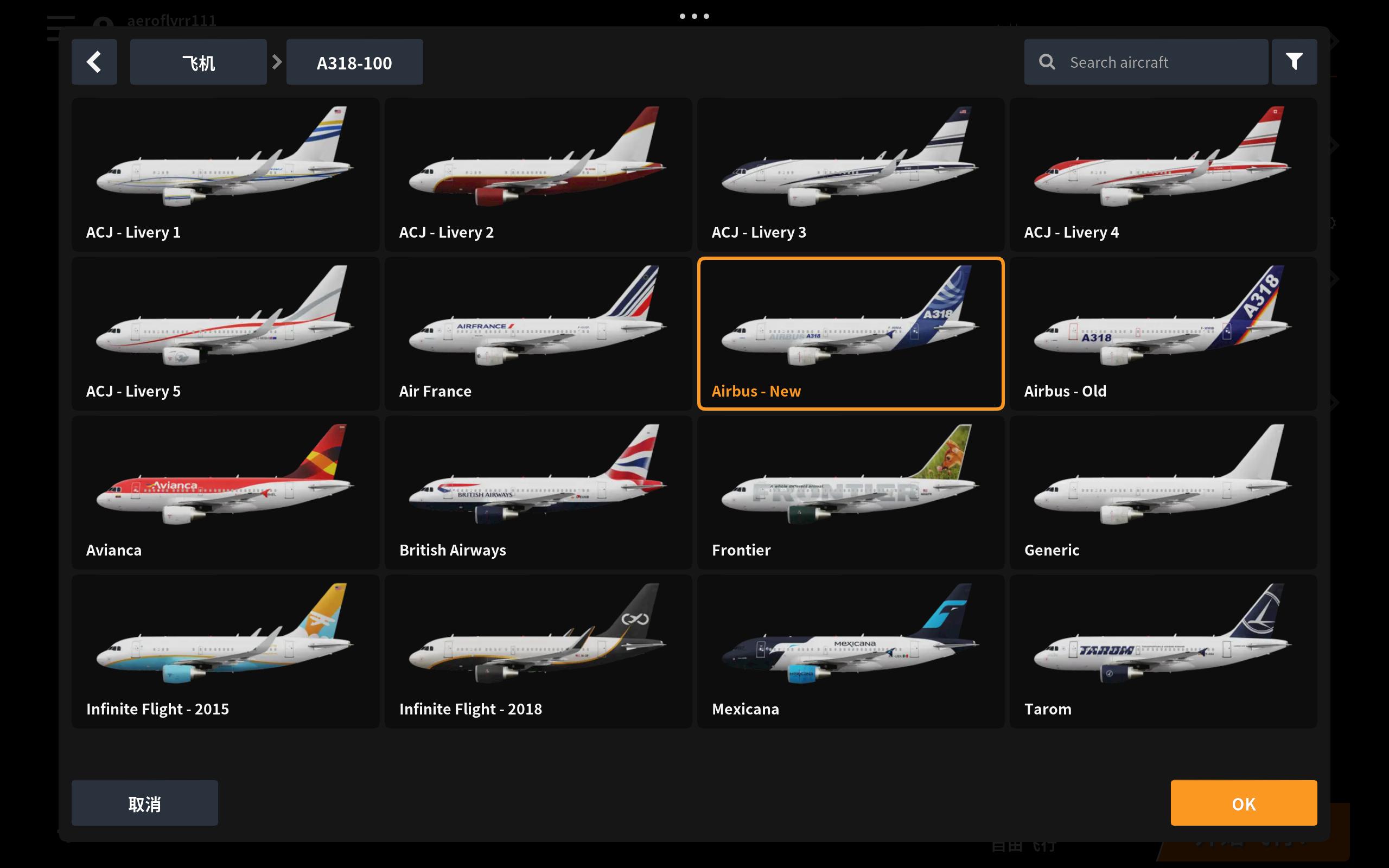Select the Tarom livery tile
Screen dimensions: 1389x868
coord(1163,652)
